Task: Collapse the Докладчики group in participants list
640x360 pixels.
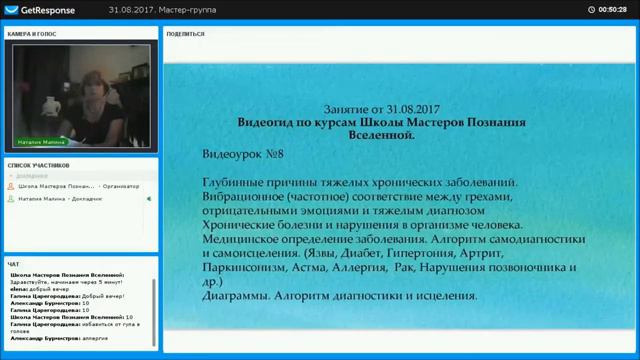Action: coord(11,176)
